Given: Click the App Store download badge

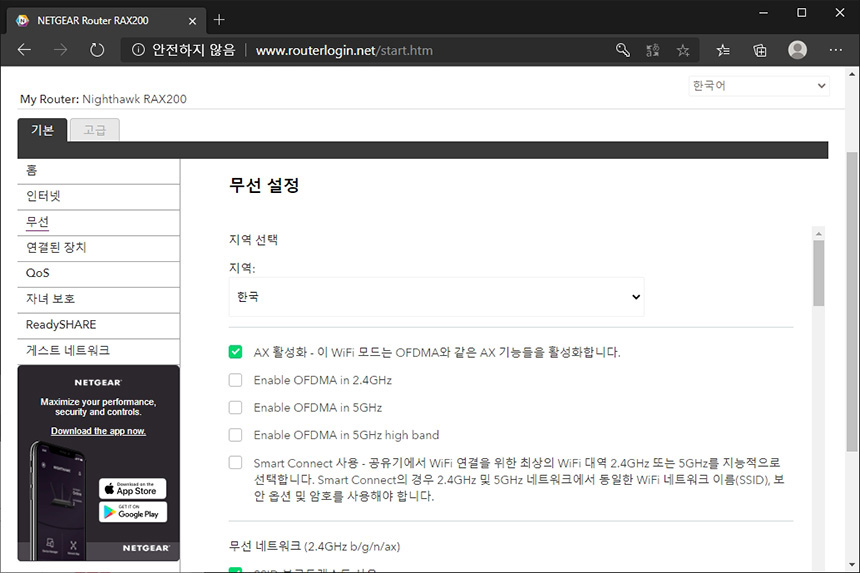Looking at the screenshot, I should [x=133, y=488].
